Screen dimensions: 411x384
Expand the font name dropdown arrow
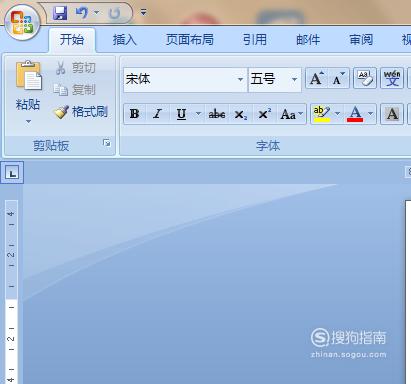(x=240, y=80)
